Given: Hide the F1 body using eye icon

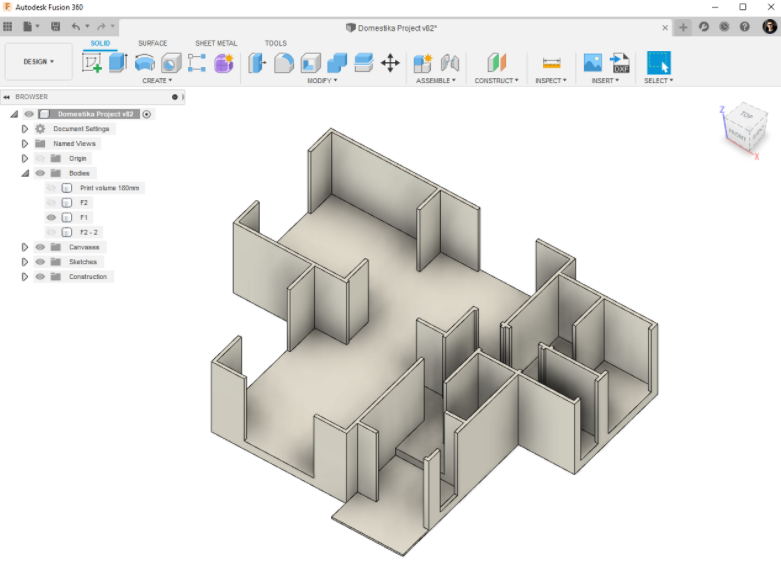Looking at the screenshot, I should [x=51, y=217].
